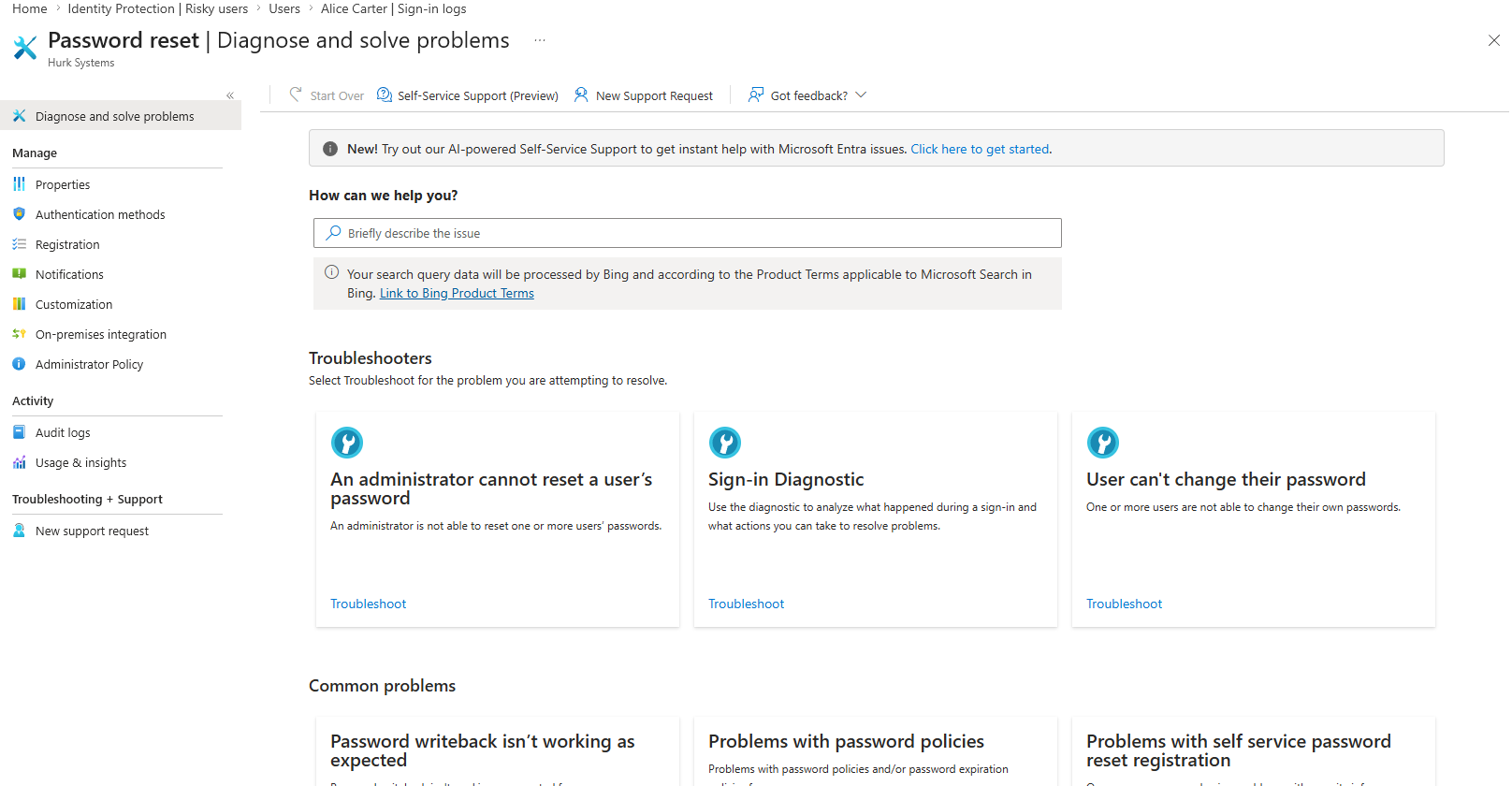Troubleshoot administrator cannot reset user's password

pos(368,604)
